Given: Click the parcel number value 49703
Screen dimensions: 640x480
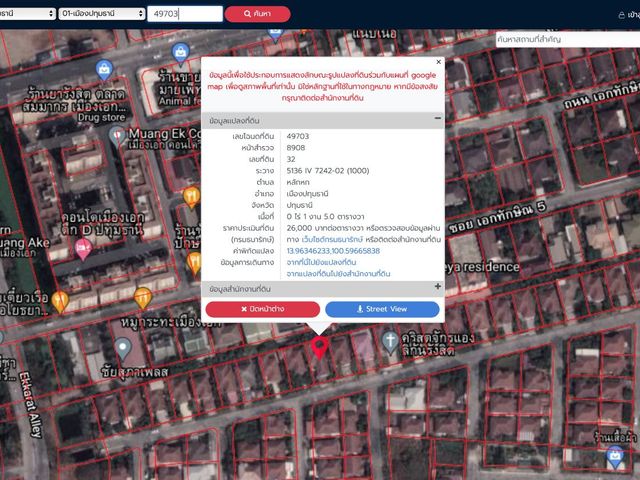Looking at the screenshot, I should [298, 136].
